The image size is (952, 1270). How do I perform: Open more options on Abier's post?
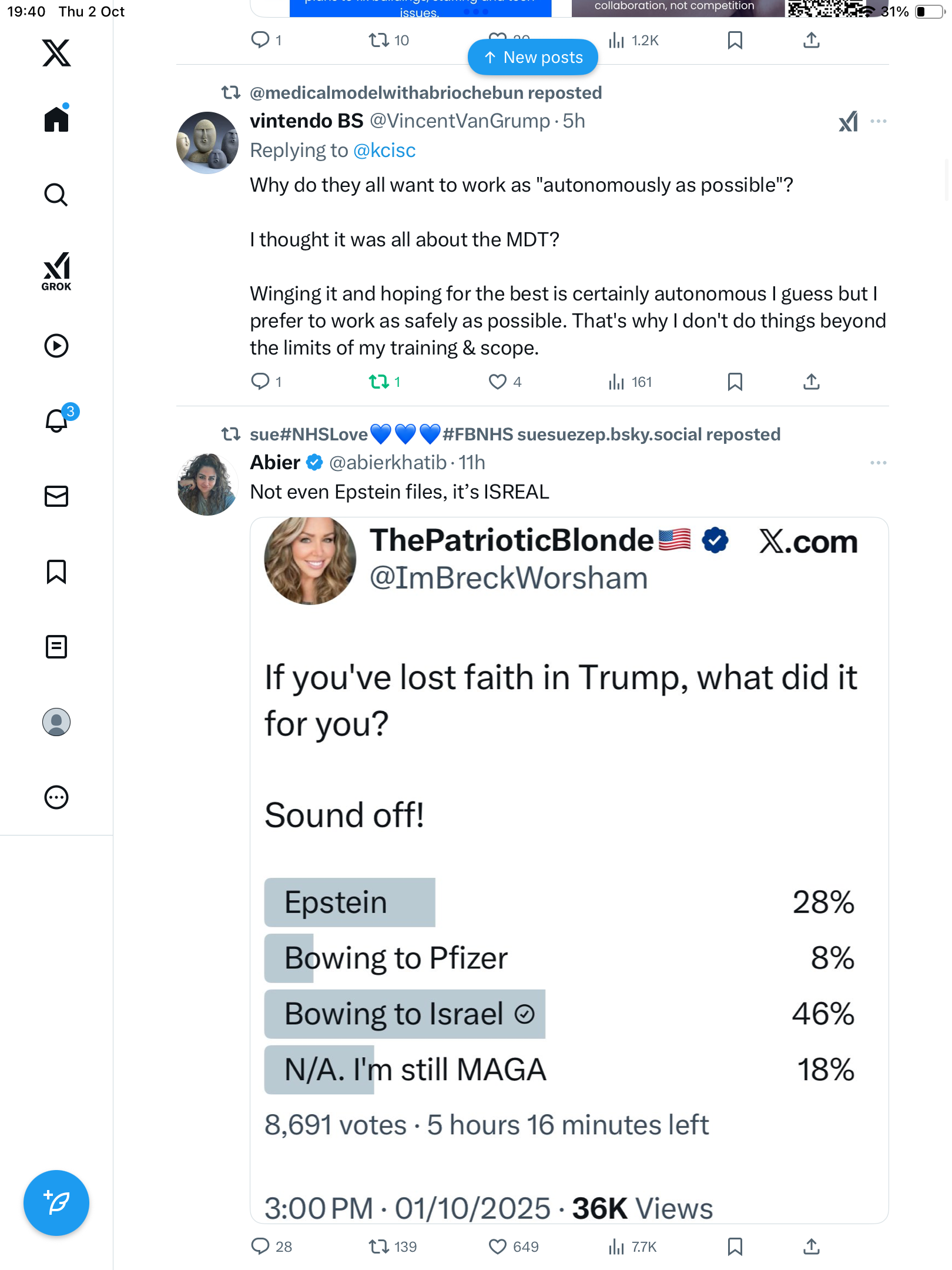[x=879, y=463]
